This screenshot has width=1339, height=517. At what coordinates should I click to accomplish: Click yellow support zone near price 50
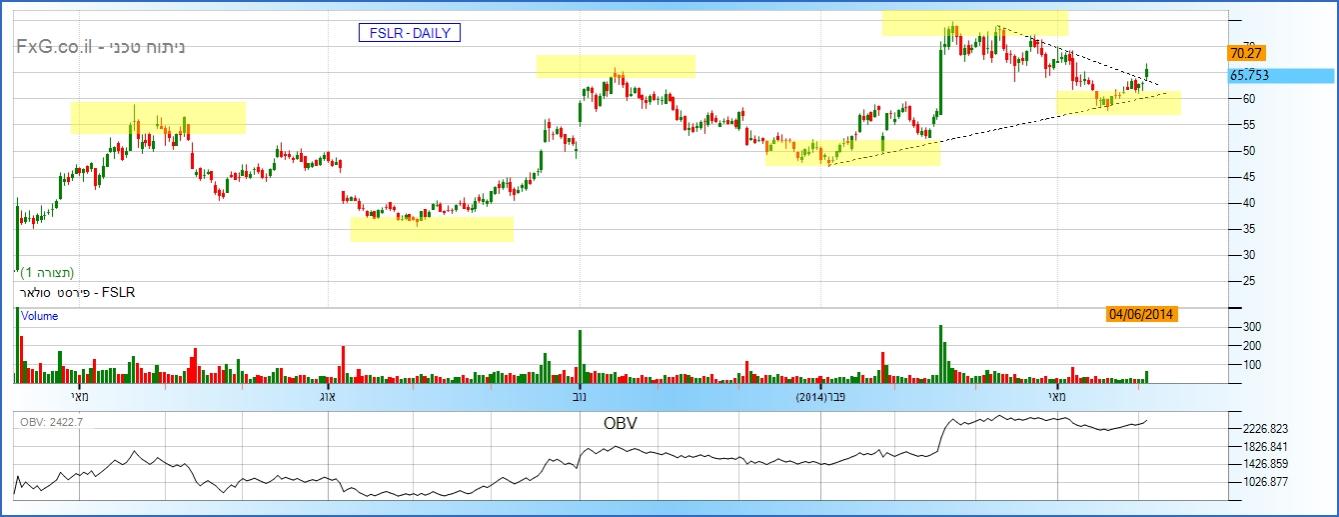(852, 153)
